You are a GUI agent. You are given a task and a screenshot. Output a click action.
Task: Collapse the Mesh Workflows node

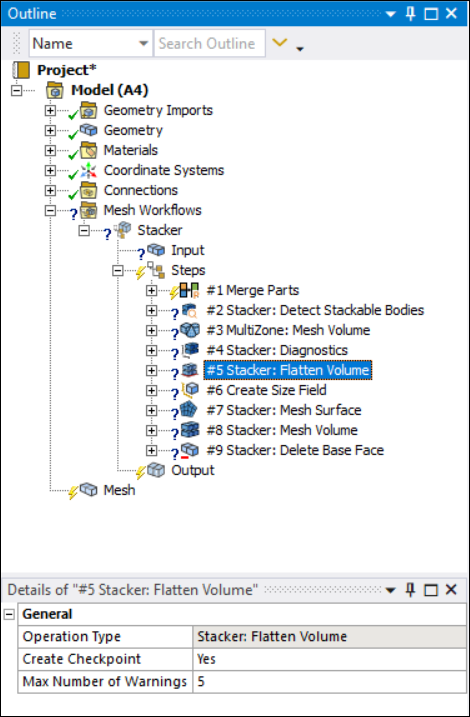click(50, 210)
